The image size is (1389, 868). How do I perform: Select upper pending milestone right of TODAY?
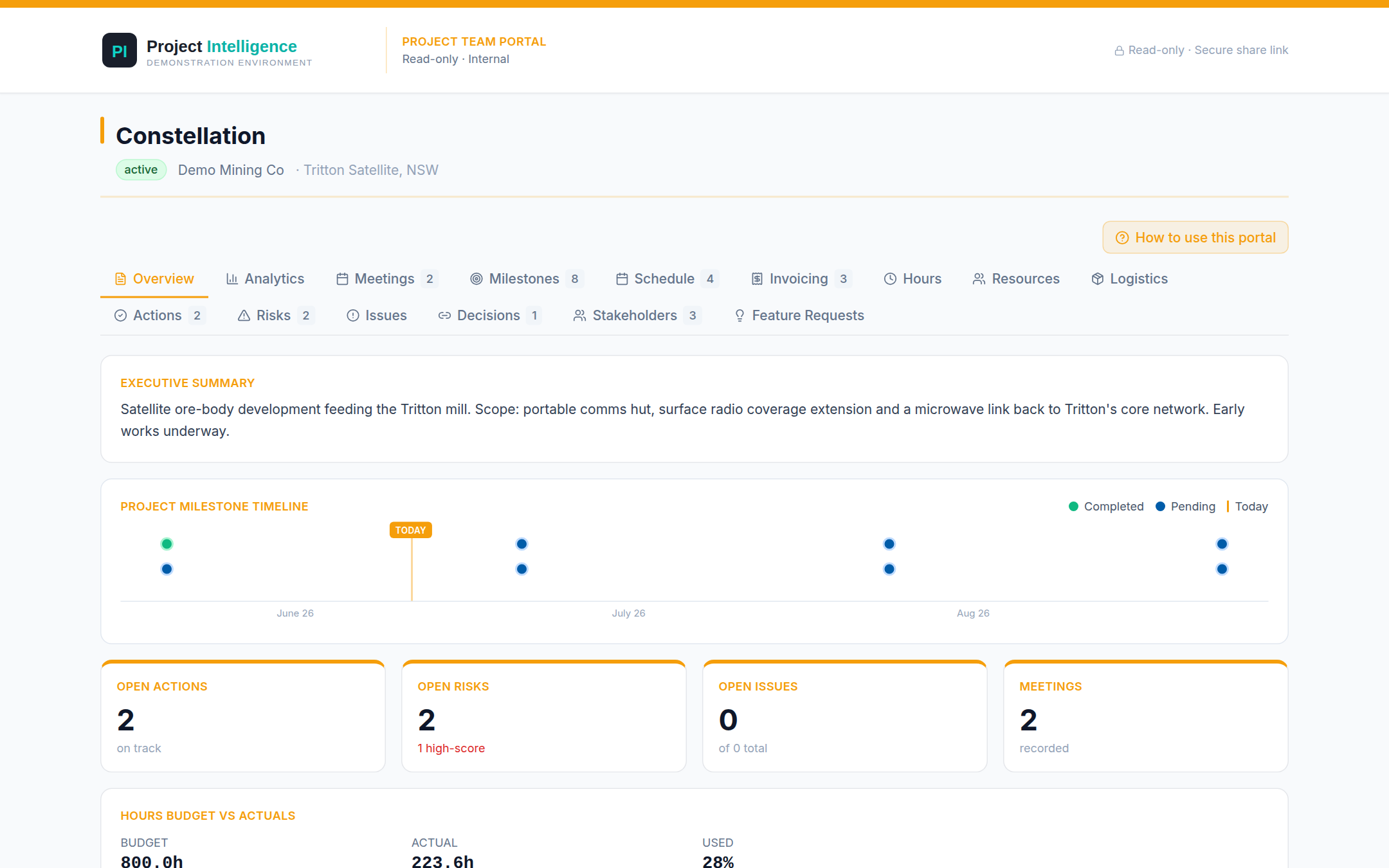click(x=522, y=544)
